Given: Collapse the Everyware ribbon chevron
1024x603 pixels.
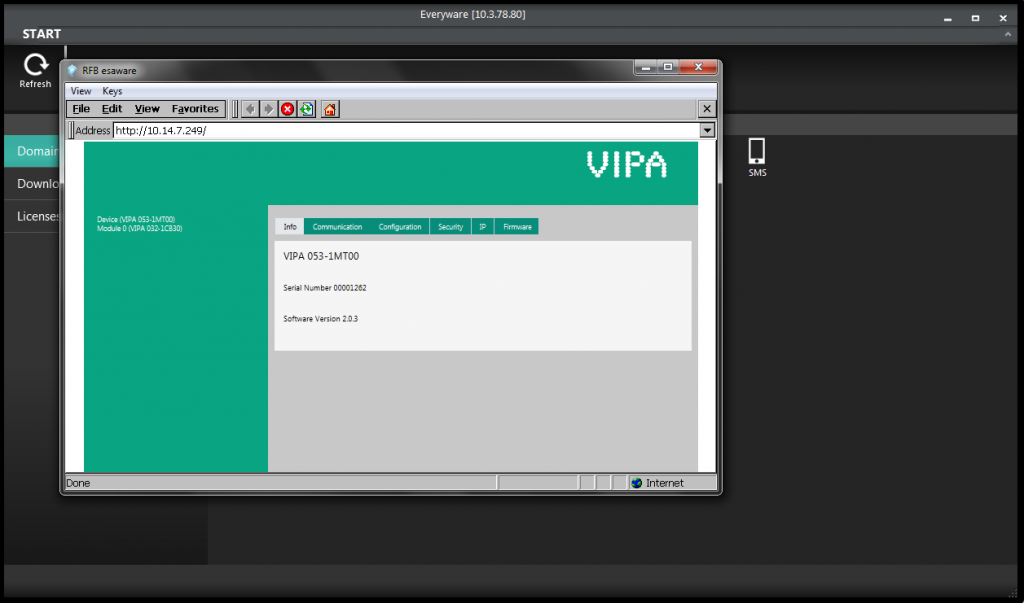Looking at the screenshot, I should 1008,34.
